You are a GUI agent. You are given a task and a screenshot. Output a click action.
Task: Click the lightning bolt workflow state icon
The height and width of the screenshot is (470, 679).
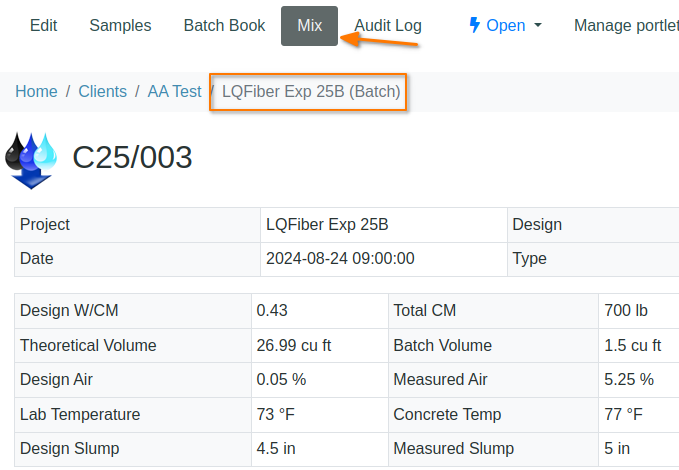coord(474,25)
